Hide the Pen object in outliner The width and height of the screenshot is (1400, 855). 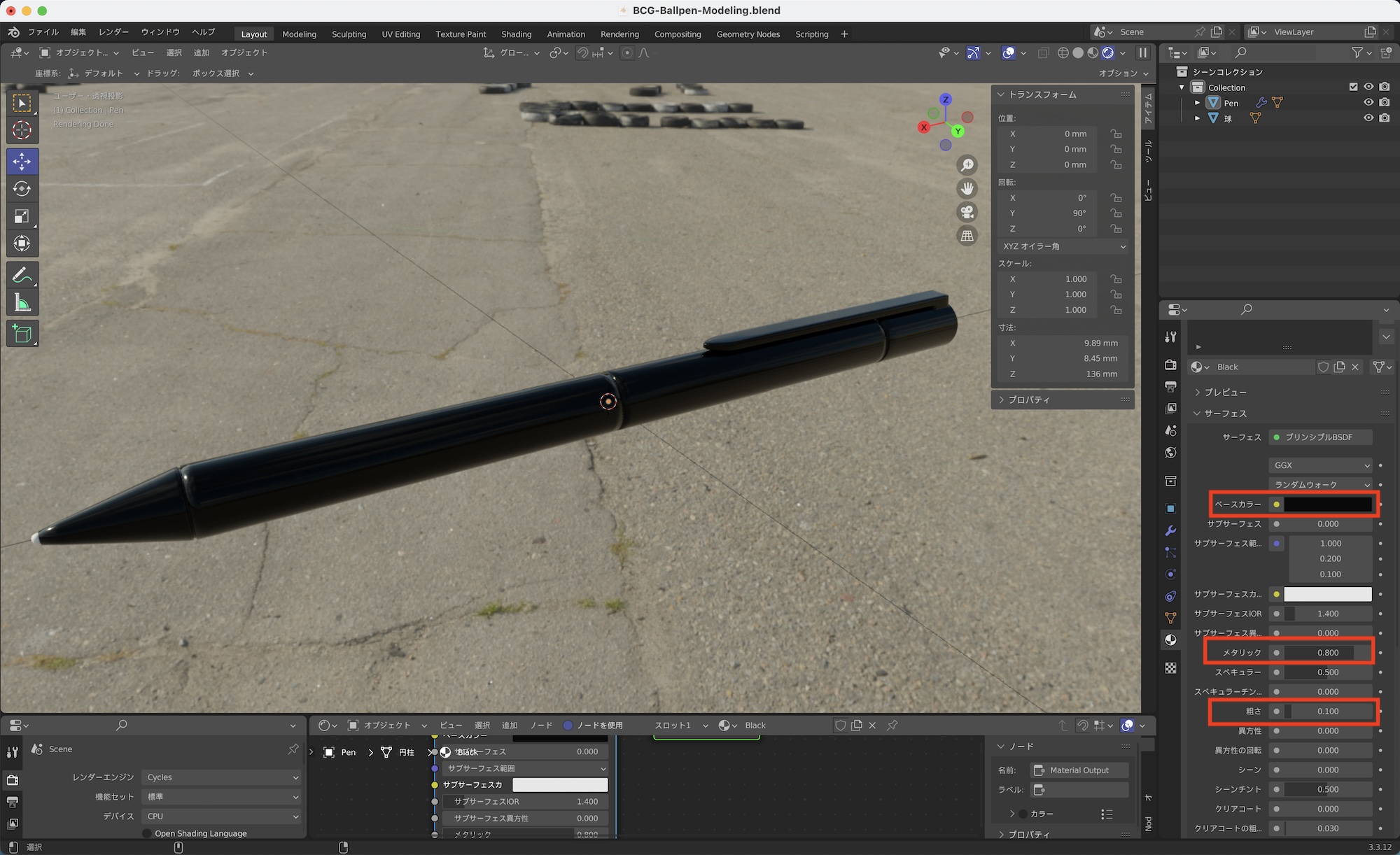pyautogui.click(x=1368, y=103)
